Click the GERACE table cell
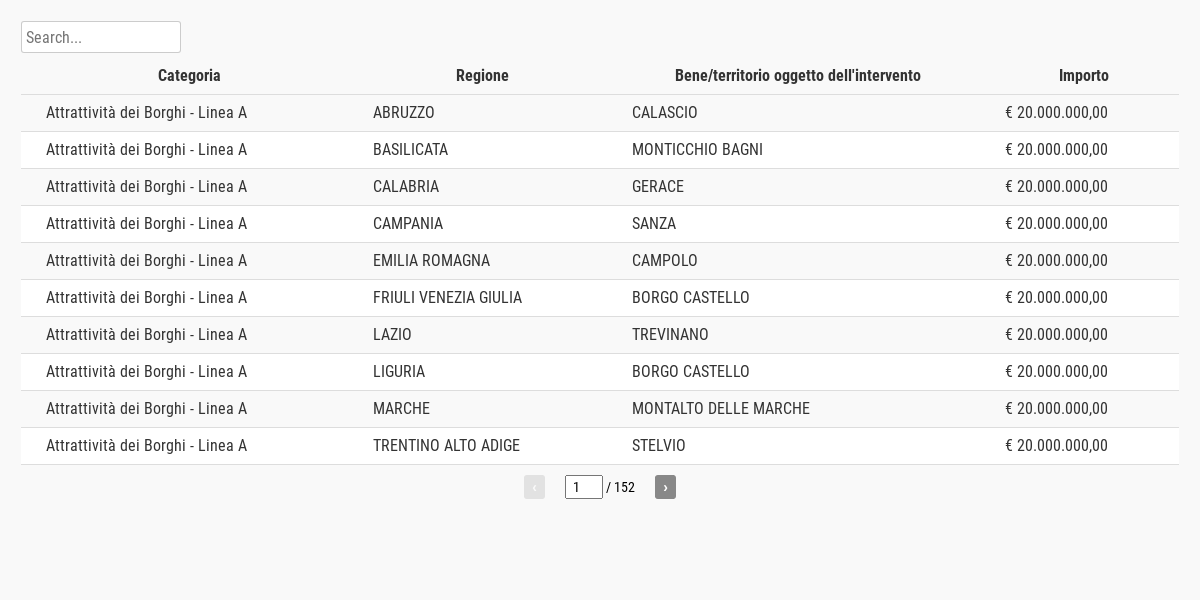This screenshot has height=600, width=1200. coord(658,187)
